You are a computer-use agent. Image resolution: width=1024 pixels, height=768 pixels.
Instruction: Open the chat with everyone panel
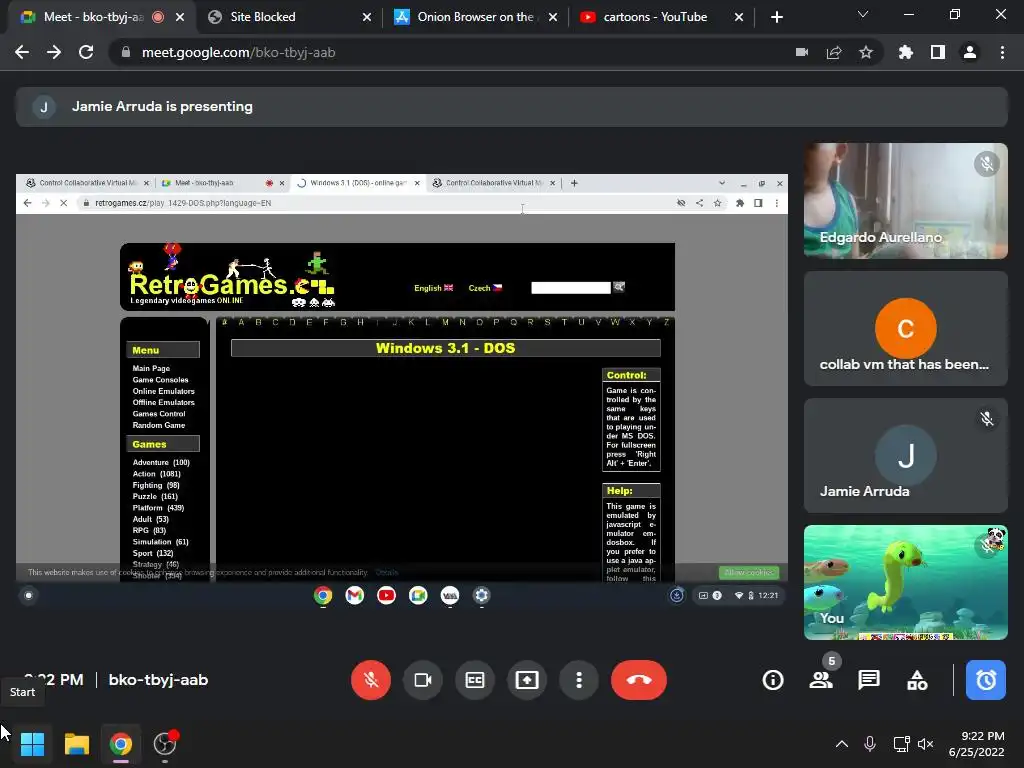click(869, 680)
